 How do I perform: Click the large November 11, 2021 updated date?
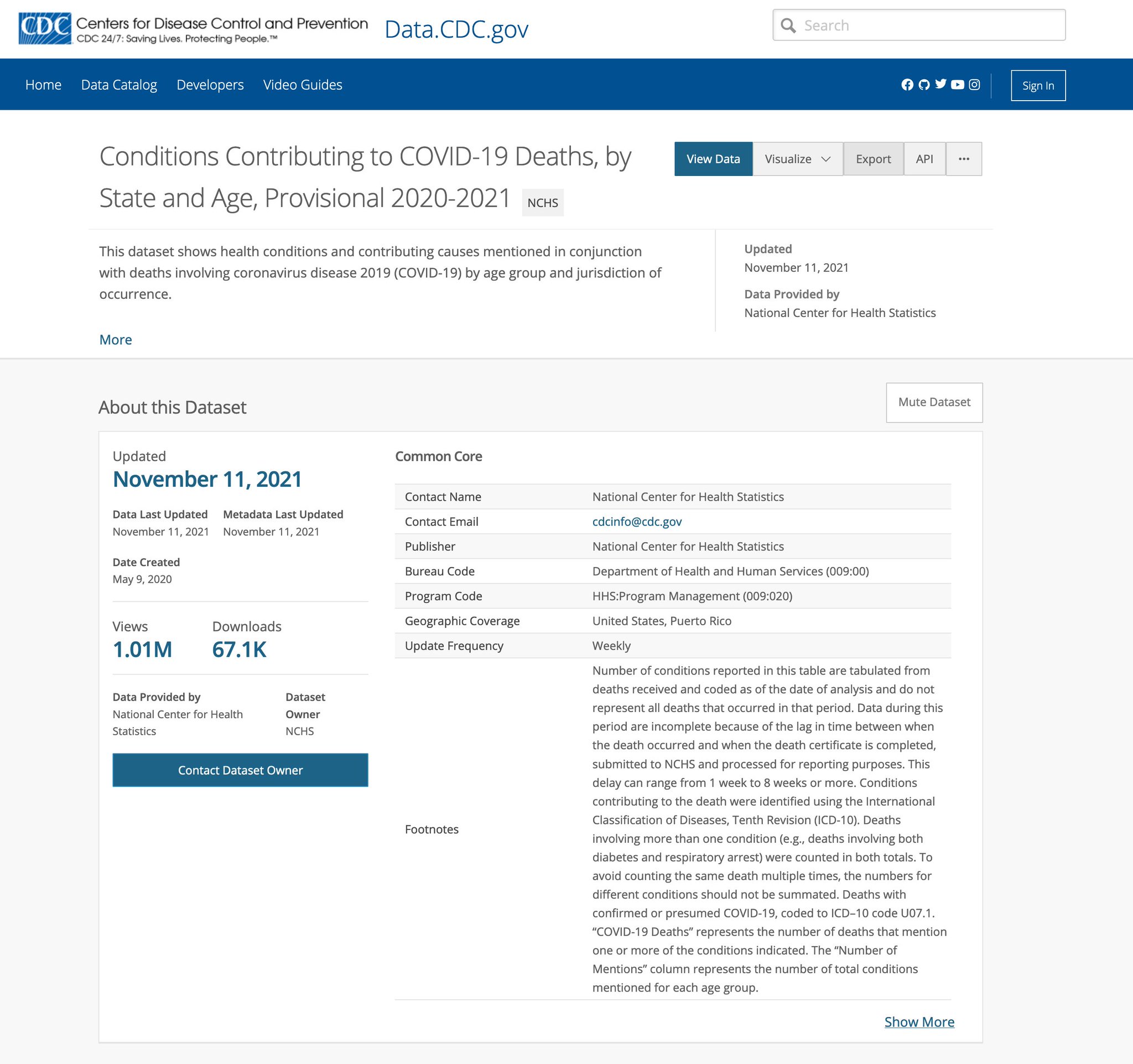[207, 479]
